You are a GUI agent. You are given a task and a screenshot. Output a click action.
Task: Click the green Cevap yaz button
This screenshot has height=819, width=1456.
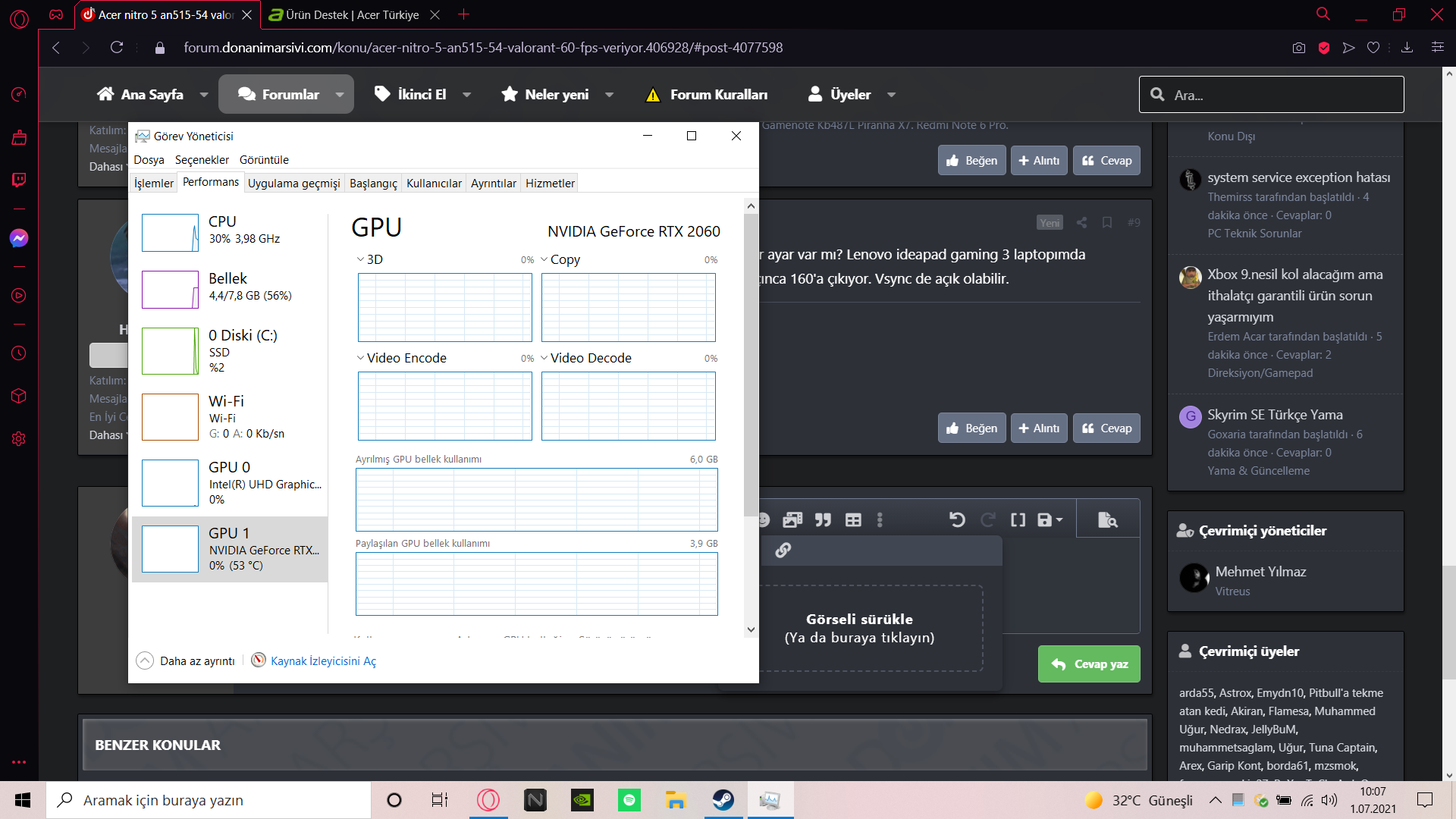pos(1089,664)
